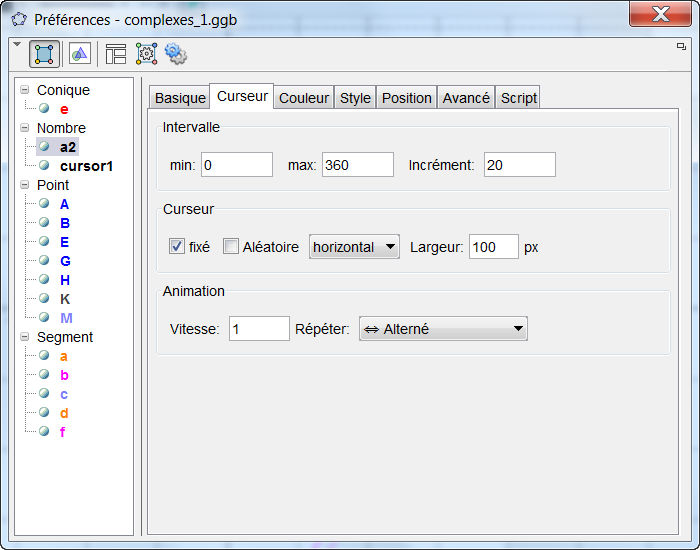This screenshot has width=700, height=550.
Task: Switch to the Couleur tab
Action: [304, 97]
